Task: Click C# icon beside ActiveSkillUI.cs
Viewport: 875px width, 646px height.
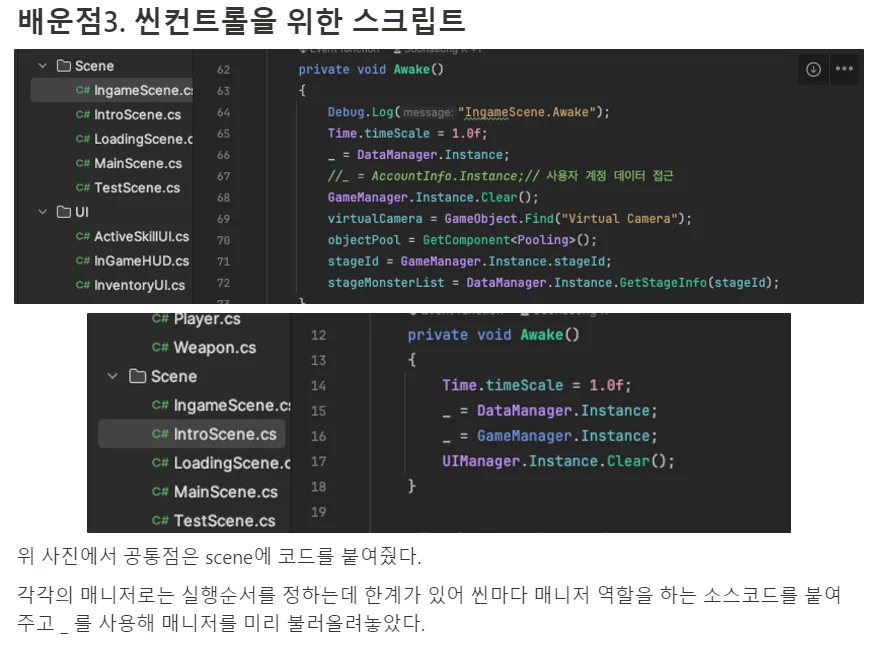Action: pyautogui.click(x=83, y=237)
